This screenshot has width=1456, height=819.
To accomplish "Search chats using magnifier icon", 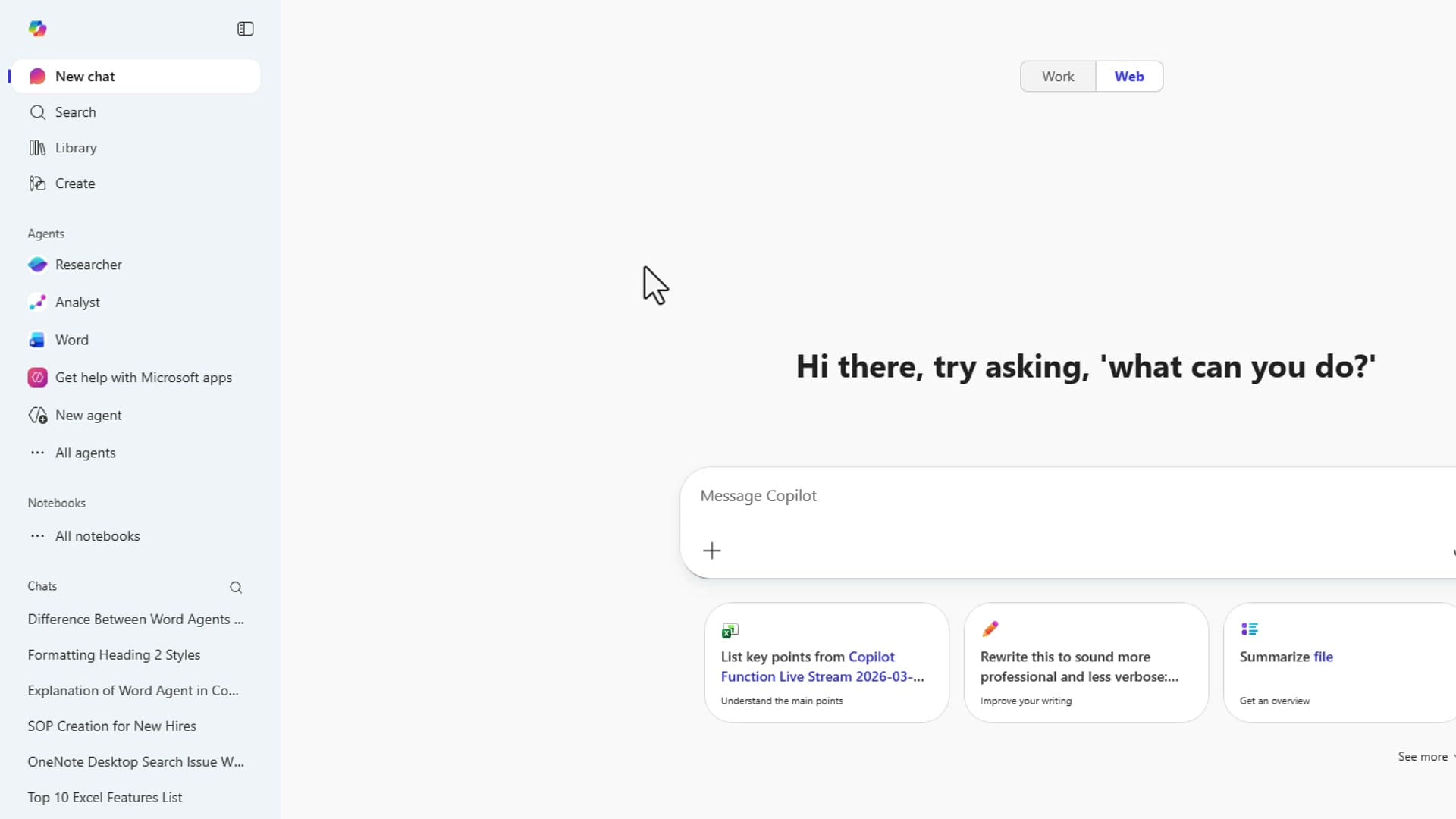I will (236, 588).
